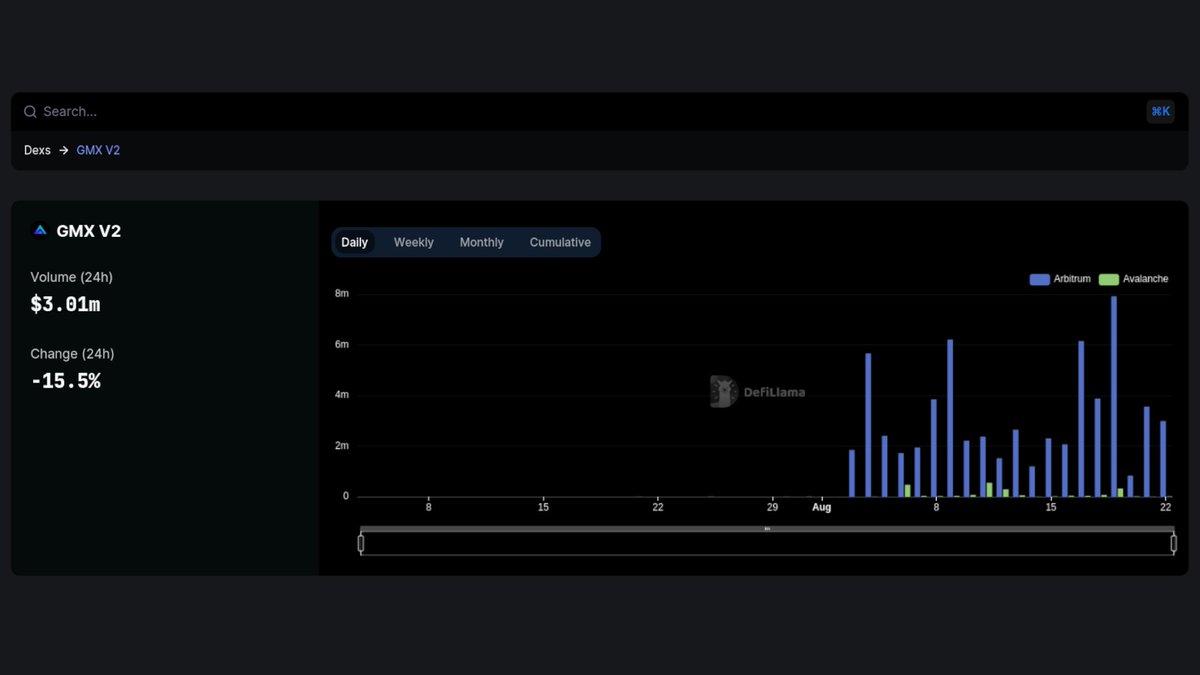Click the 8m y-axis label
The image size is (1200, 675).
341,294
